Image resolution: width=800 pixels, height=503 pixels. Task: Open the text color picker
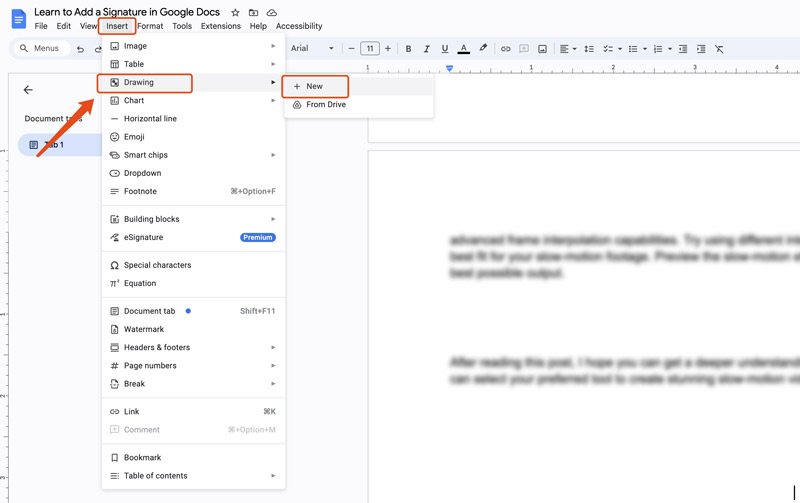point(463,49)
